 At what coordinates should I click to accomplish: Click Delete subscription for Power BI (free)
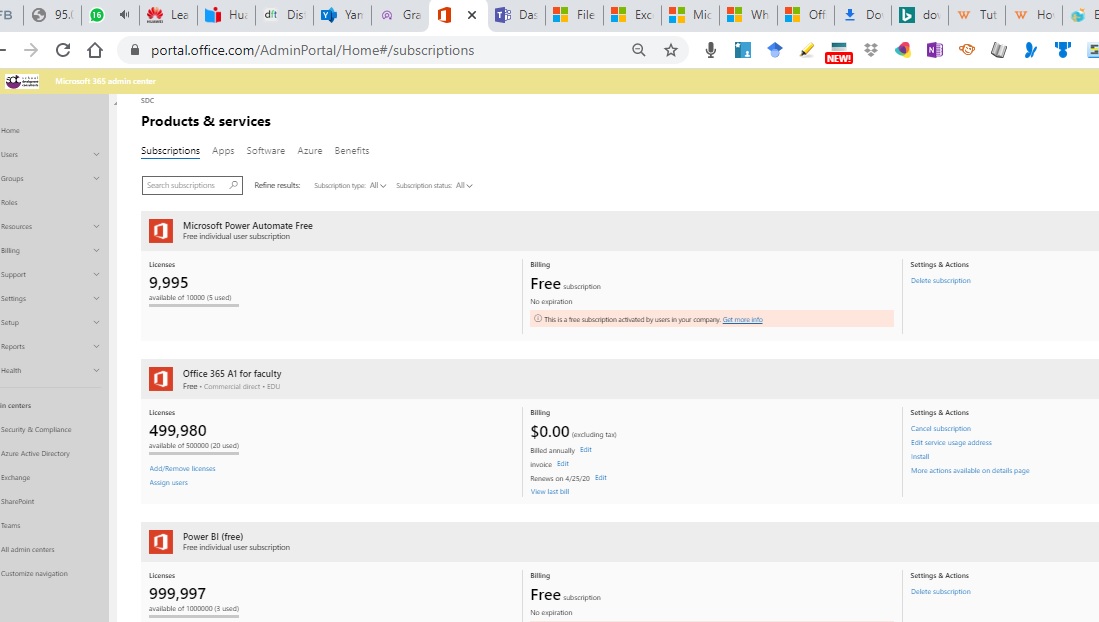pos(941,592)
